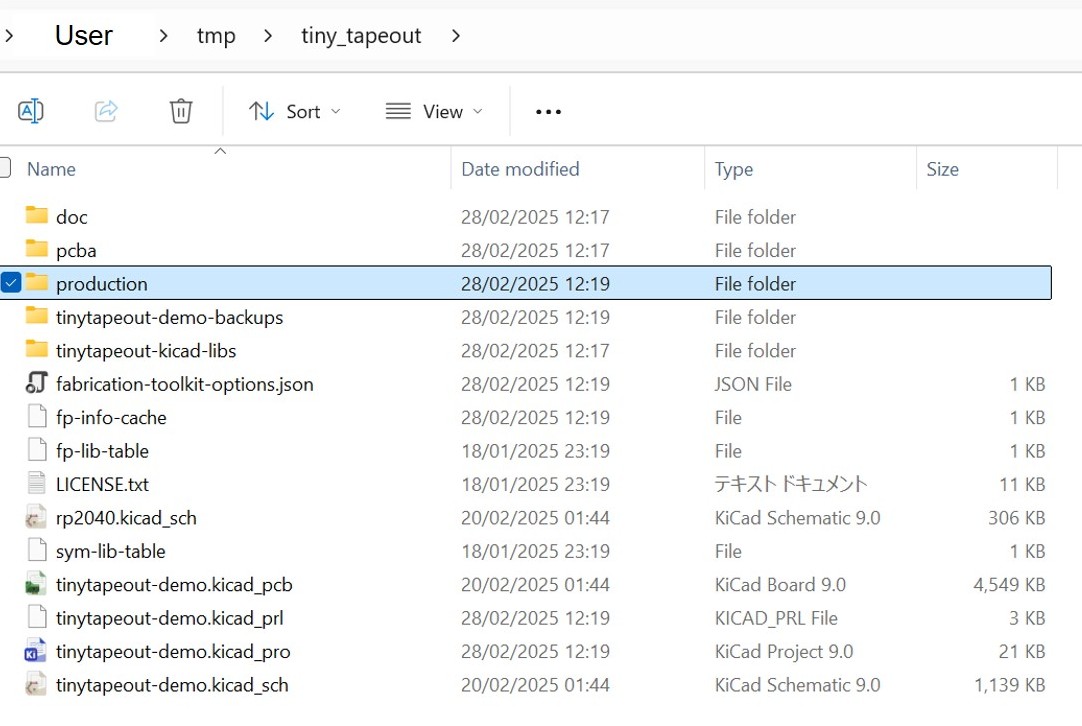Expand the chevron between User and tmp
Viewport: 1082px width, 726px height.
pyautogui.click(x=163, y=36)
